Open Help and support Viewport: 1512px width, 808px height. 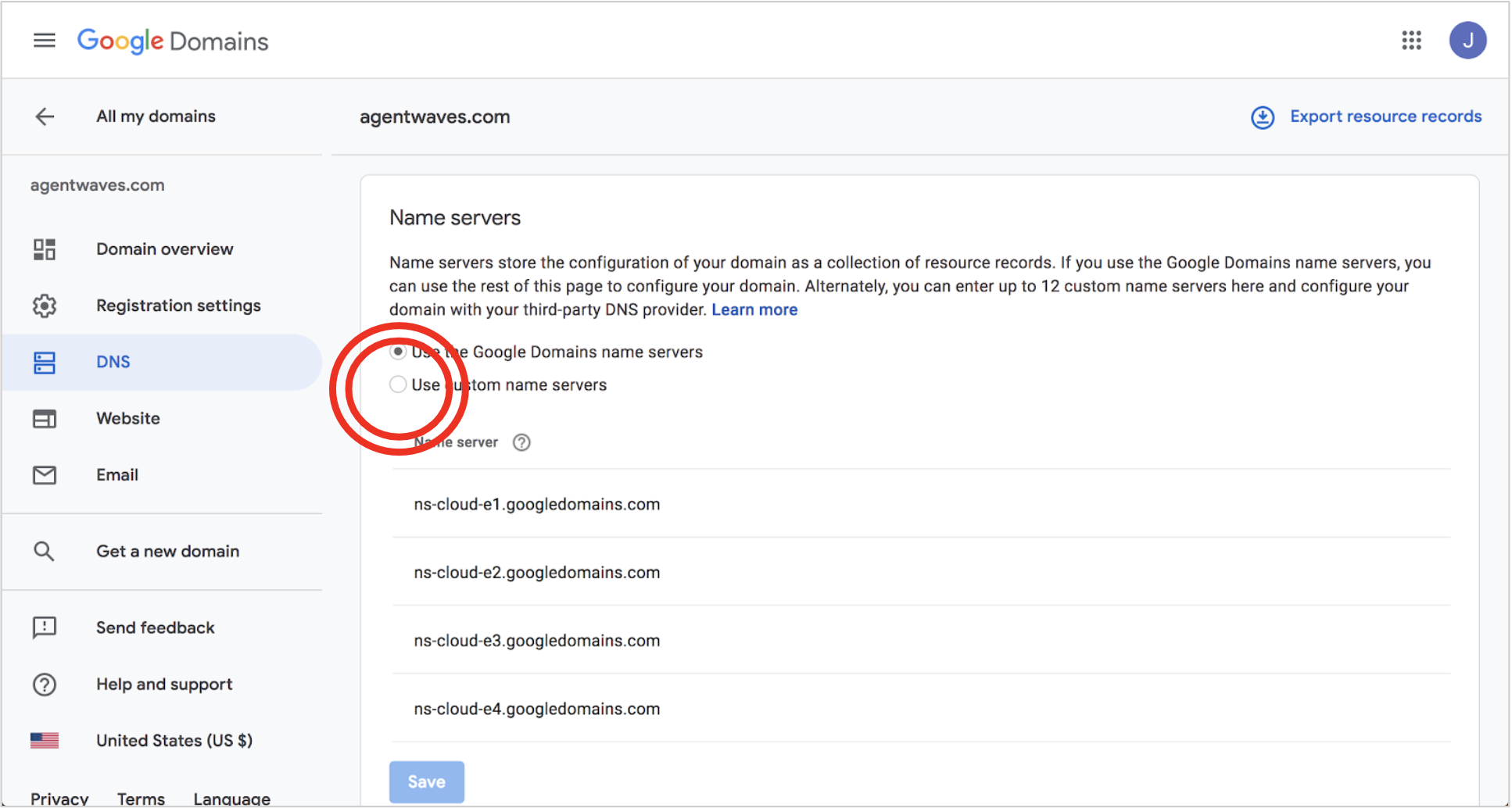click(164, 684)
